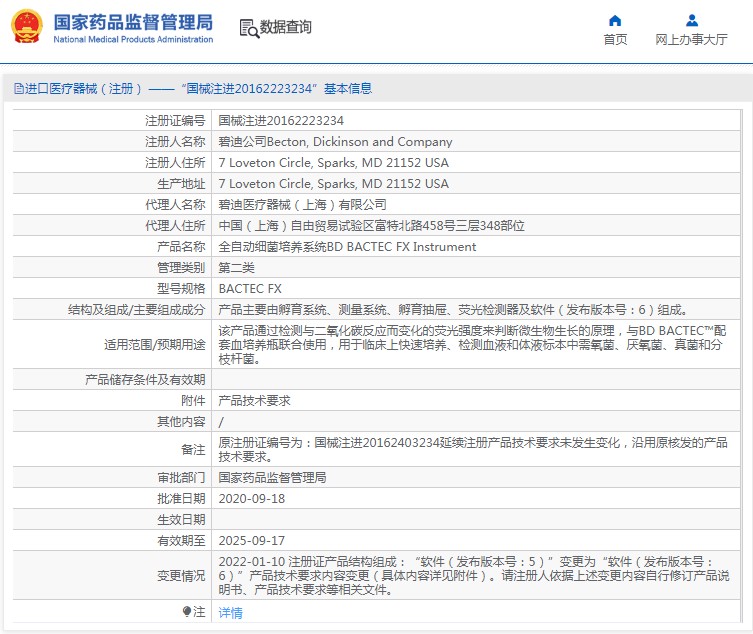The image size is (753, 634).
Task: Click the lightbulb icon beside 注
Action: click(186, 611)
